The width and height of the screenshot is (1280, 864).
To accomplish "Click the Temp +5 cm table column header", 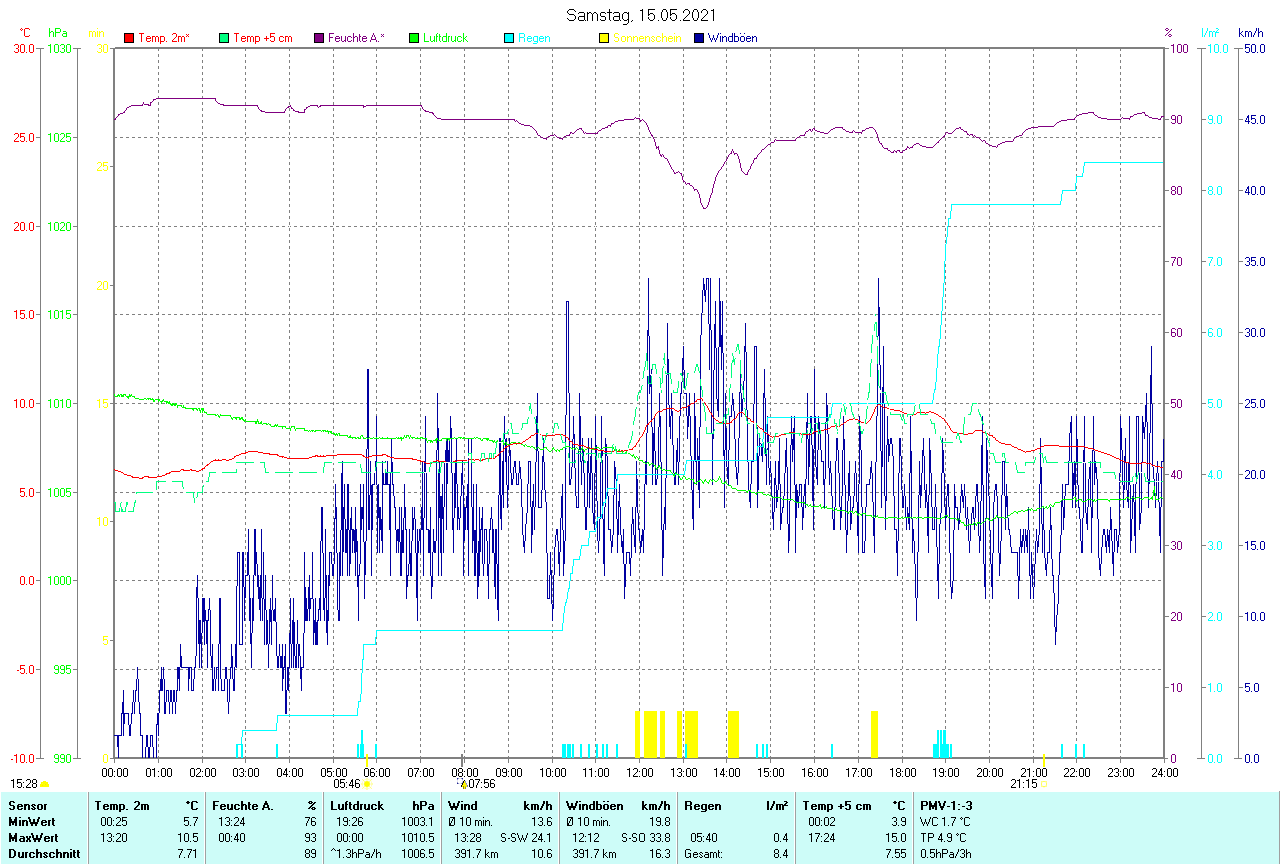I will point(837,805).
